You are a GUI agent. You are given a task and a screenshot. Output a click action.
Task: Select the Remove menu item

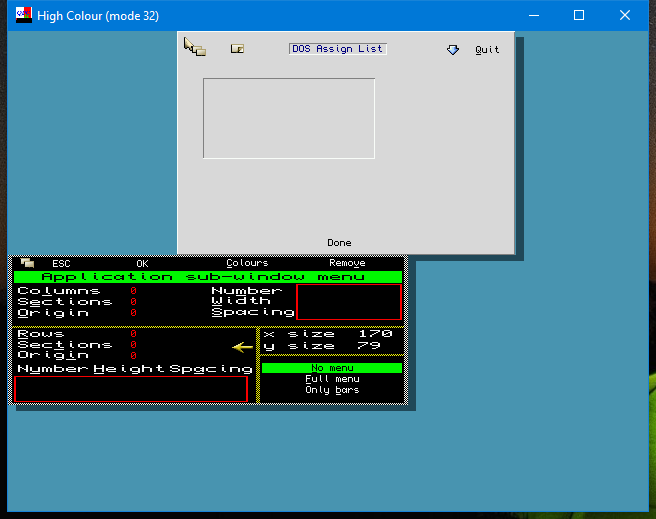tap(347, 263)
